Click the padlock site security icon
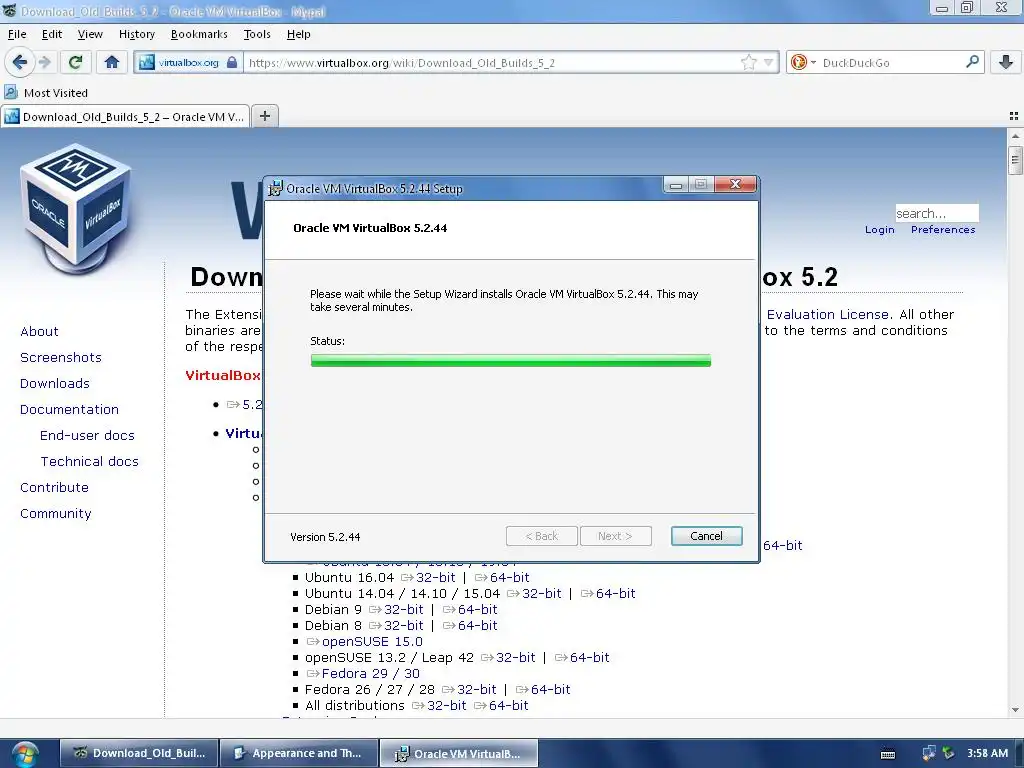This screenshot has height=768, width=1024. [x=232, y=63]
